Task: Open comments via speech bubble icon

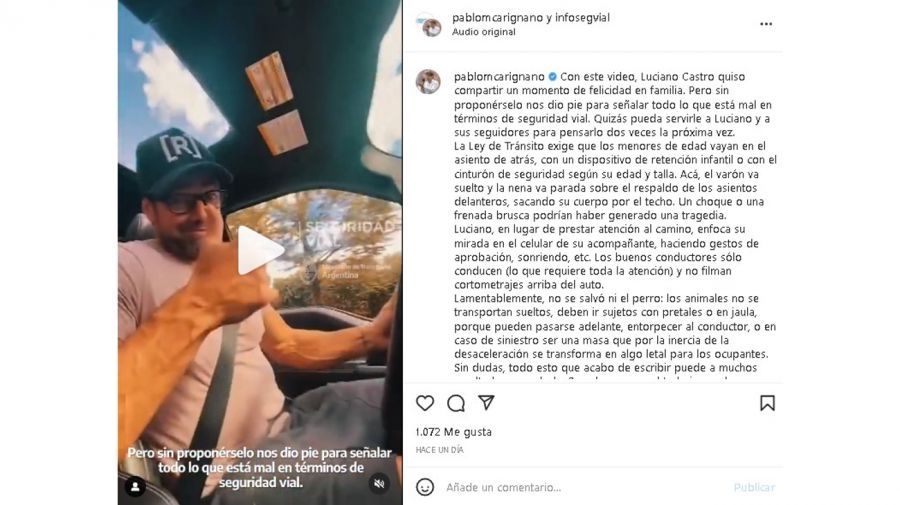Action: click(x=456, y=403)
